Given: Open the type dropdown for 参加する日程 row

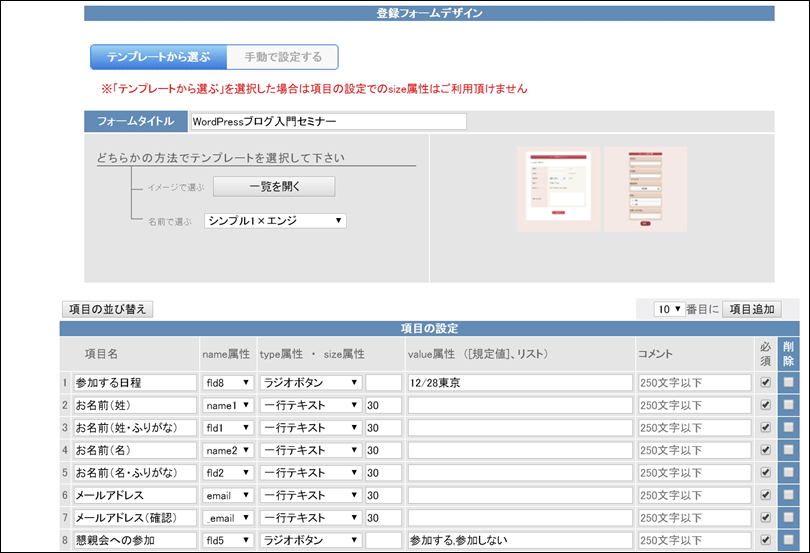Looking at the screenshot, I should [310, 382].
